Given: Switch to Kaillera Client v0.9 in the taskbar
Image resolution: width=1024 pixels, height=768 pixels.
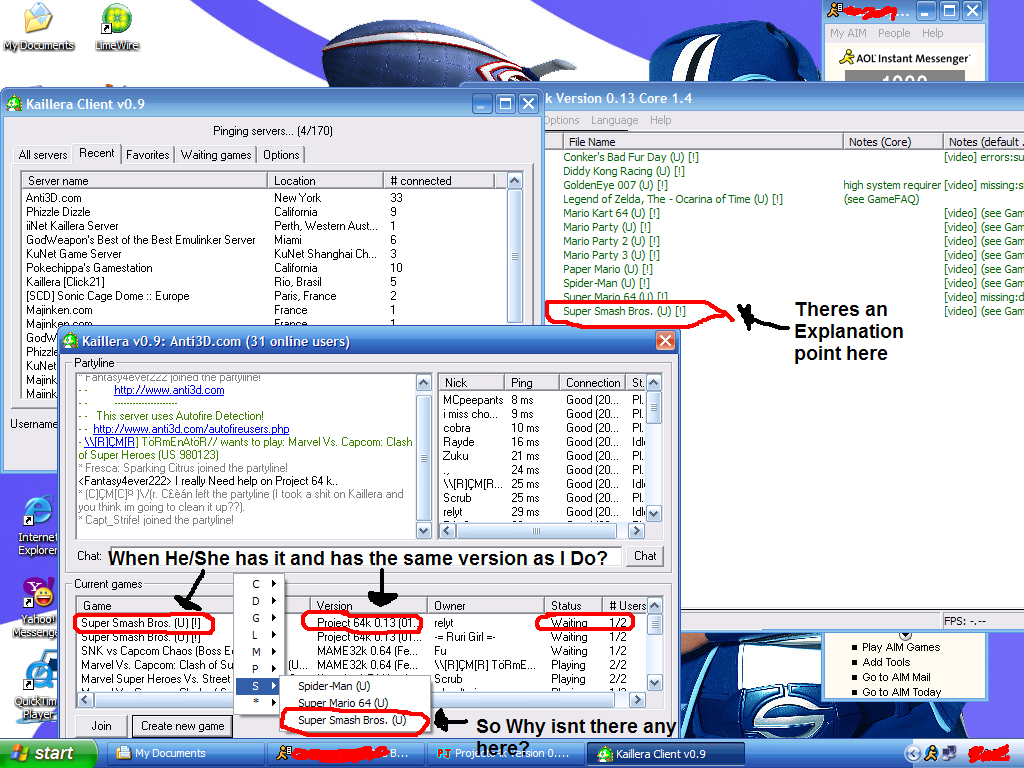Looking at the screenshot, I should 665,754.
